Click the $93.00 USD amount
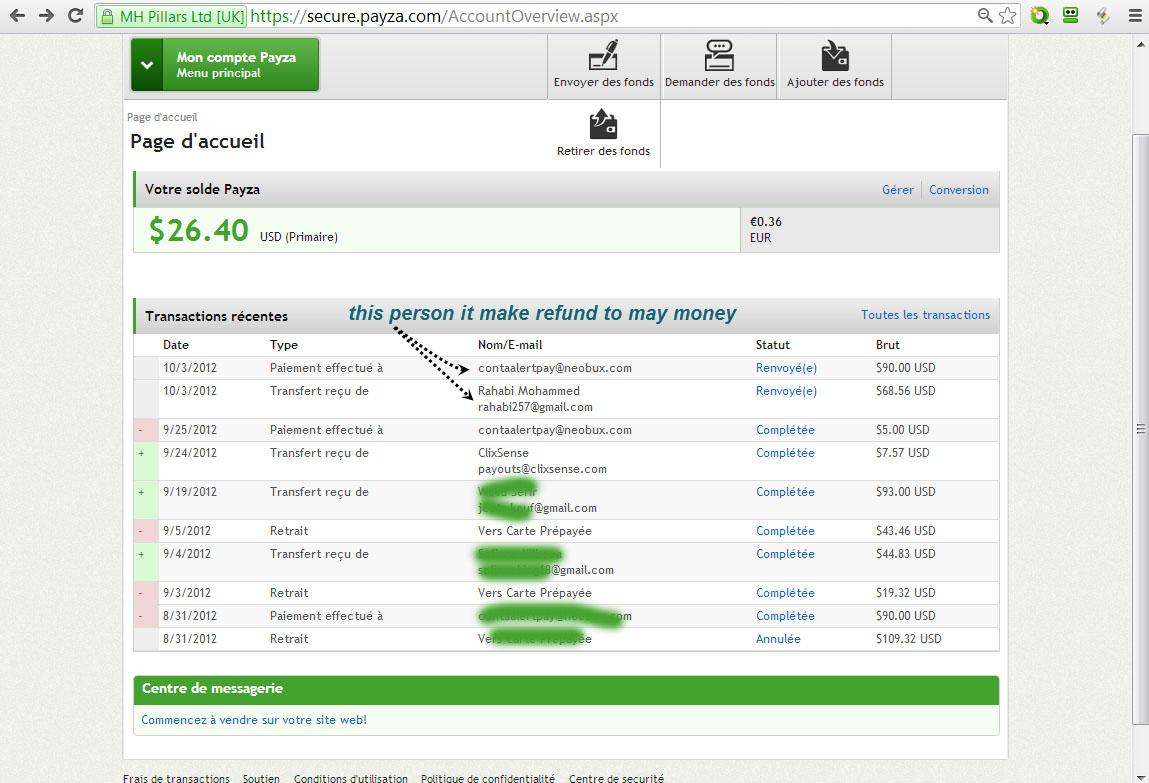 [906, 492]
